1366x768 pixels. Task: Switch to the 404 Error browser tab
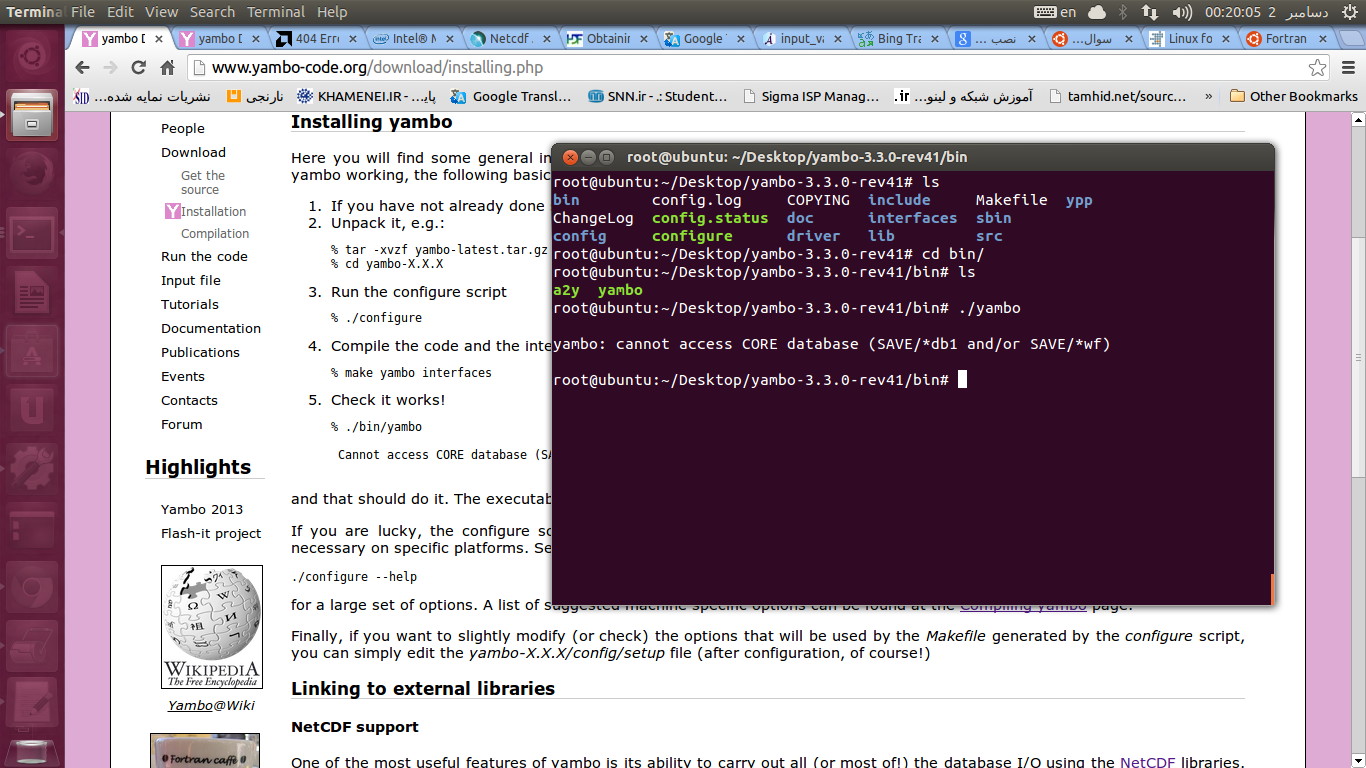pyautogui.click(x=315, y=39)
